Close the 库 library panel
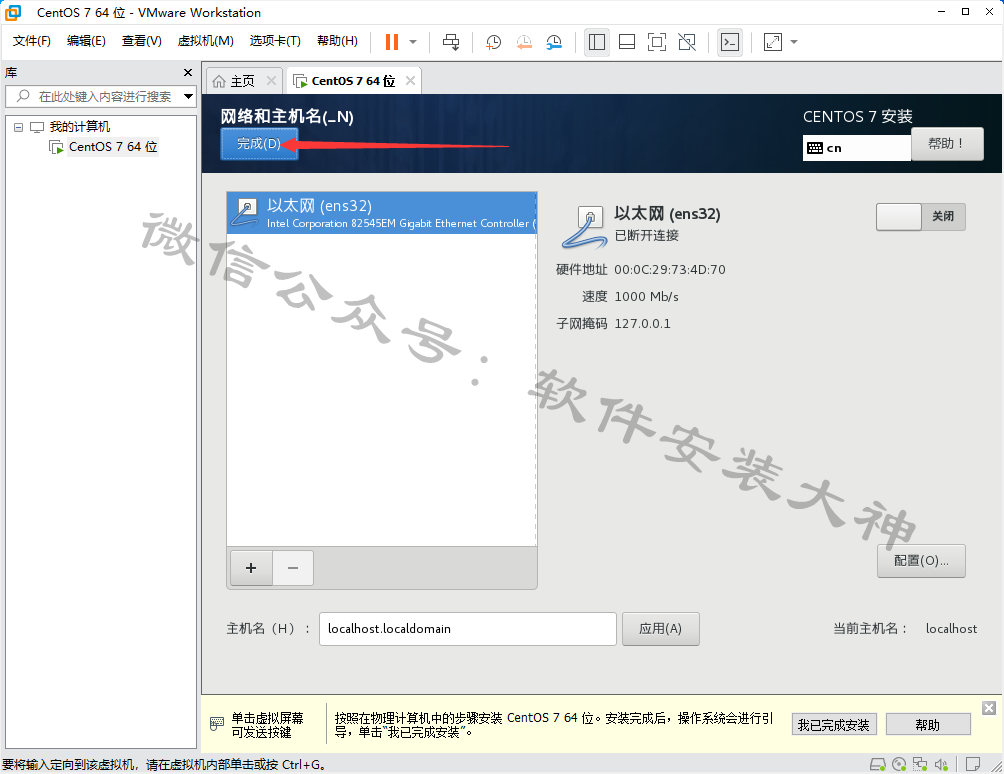Image resolution: width=1004 pixels, height=774 pixels. tap(188, 72)
